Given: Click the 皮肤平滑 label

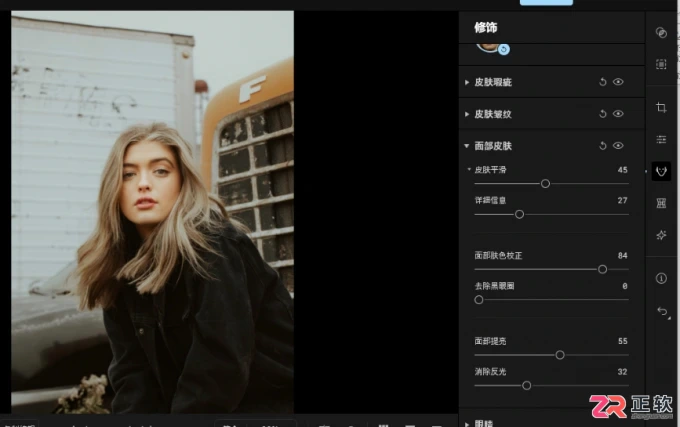Looking at the screenshot, I should click(490, 169).
